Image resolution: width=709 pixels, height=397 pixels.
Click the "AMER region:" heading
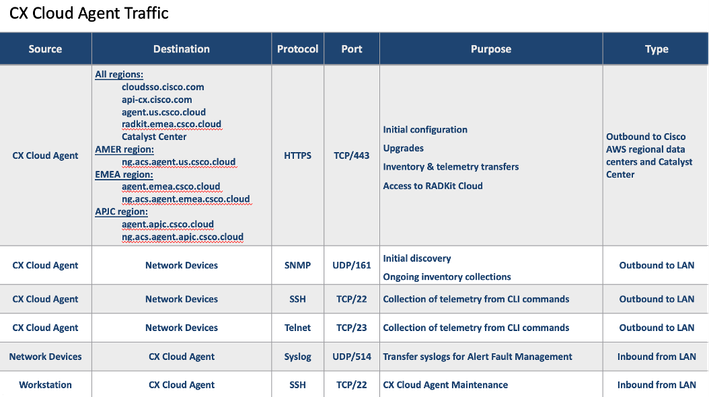click(x=124, y=150)
